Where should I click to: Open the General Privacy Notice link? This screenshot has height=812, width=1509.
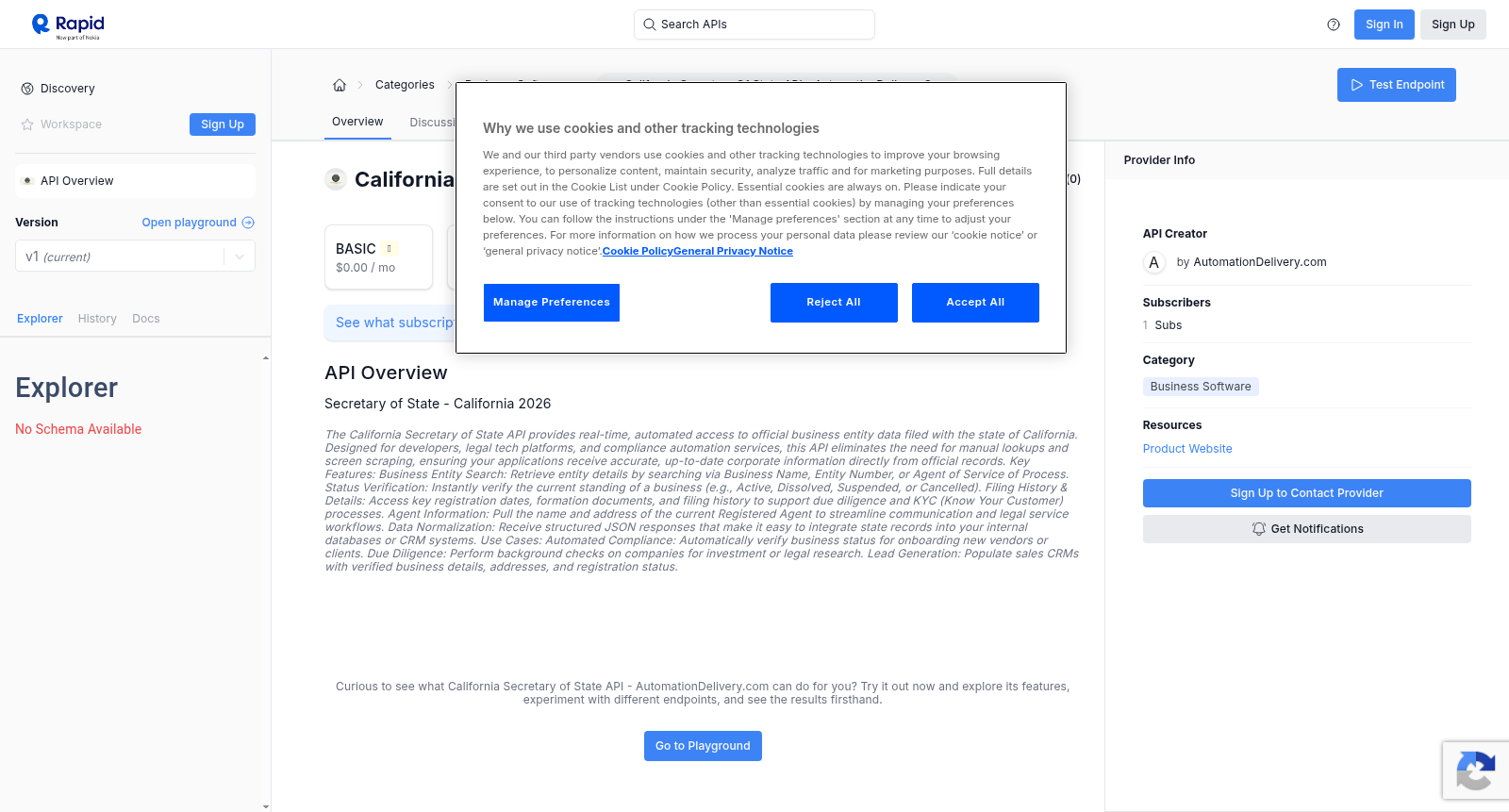pyautogui.click(x=733, y=252)
